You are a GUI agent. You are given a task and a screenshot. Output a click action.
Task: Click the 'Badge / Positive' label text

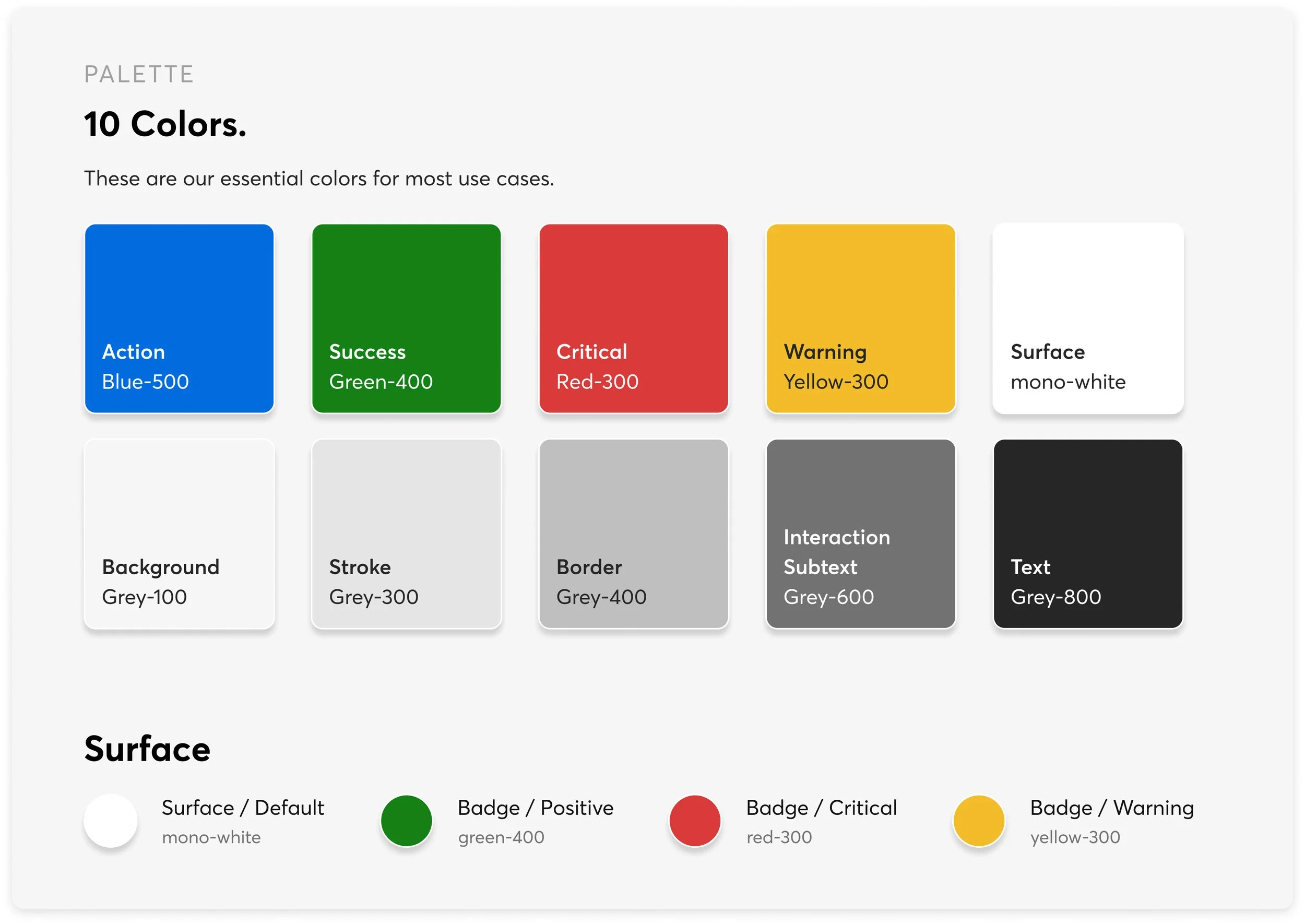[536, 808]
